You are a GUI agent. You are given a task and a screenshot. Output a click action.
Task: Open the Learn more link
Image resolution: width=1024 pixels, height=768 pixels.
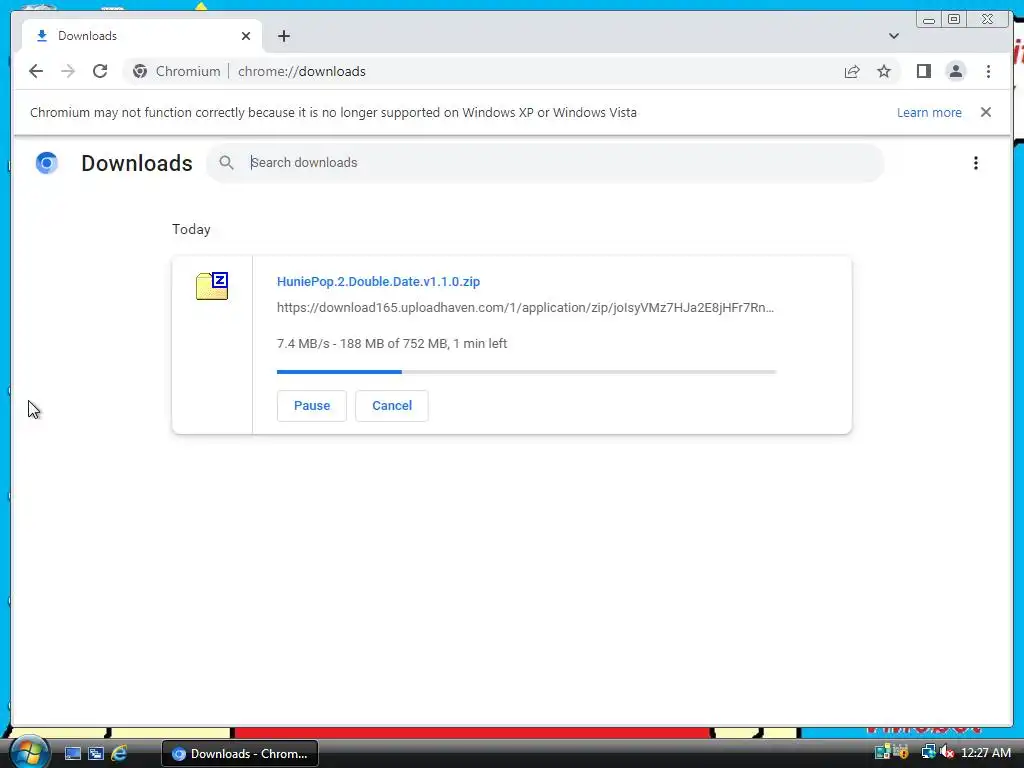point(929,112)
